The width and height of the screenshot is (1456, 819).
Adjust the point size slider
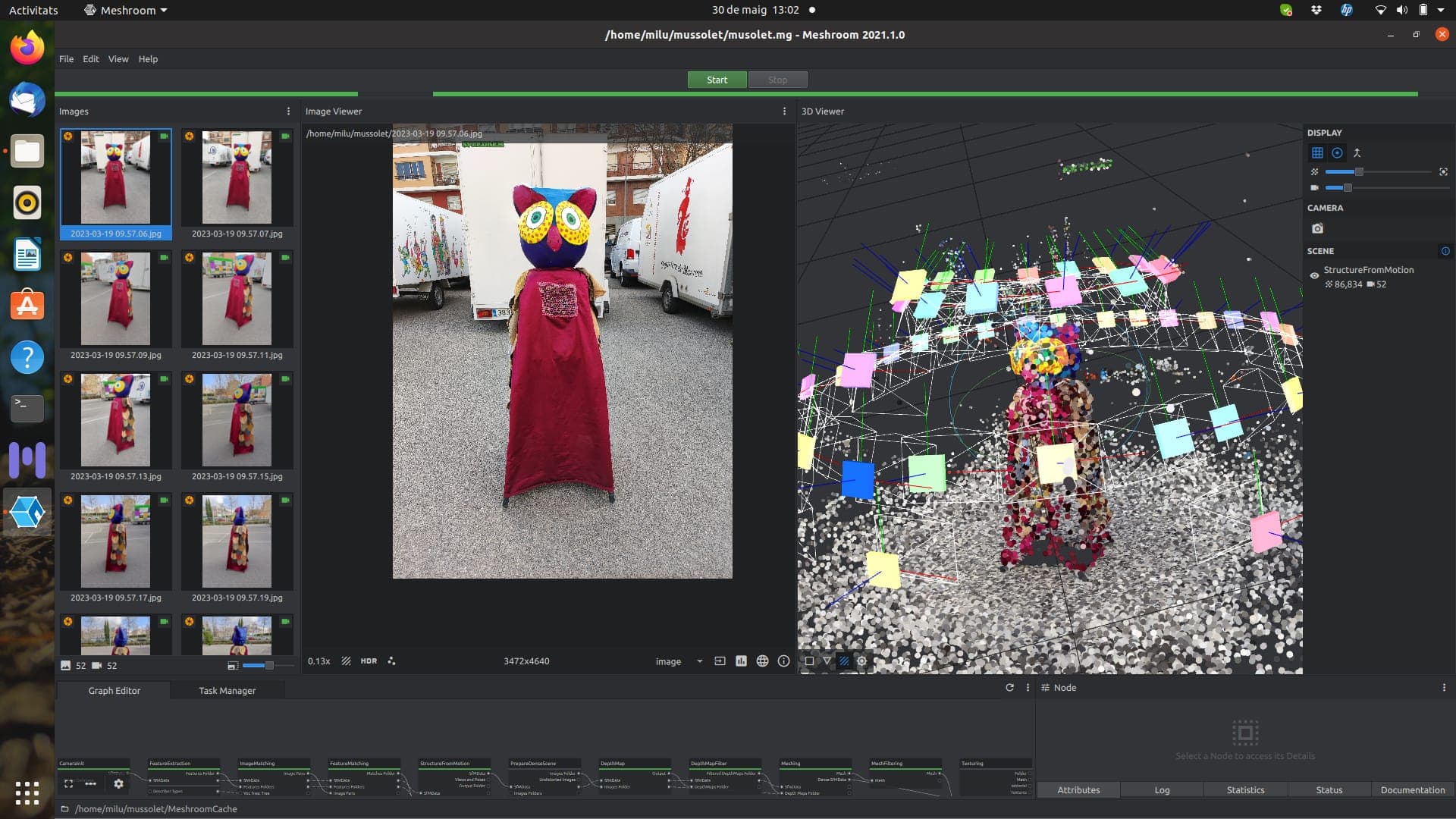point(1379,172)
